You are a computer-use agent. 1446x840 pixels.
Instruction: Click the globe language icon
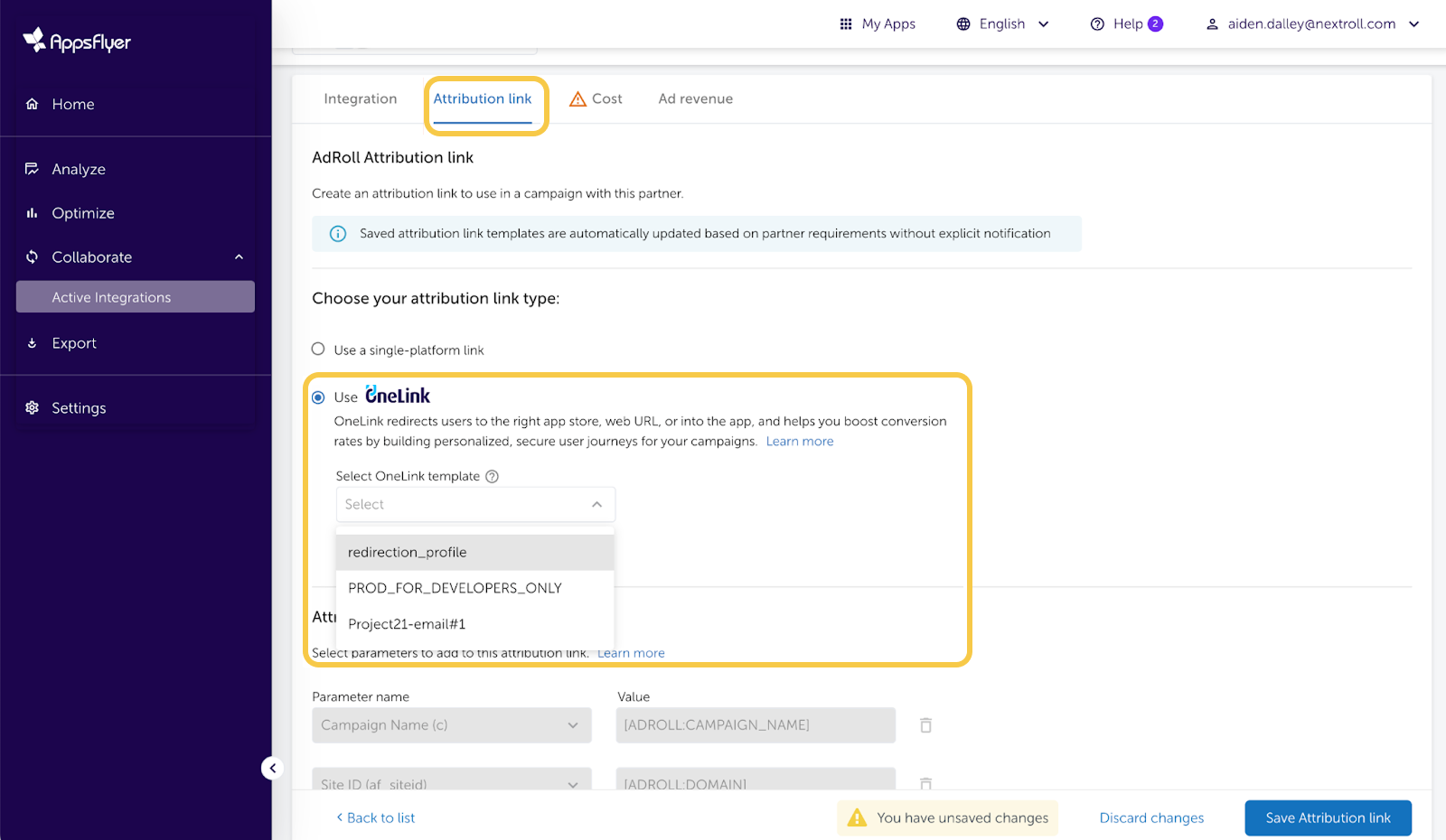[x=963, y=24]
